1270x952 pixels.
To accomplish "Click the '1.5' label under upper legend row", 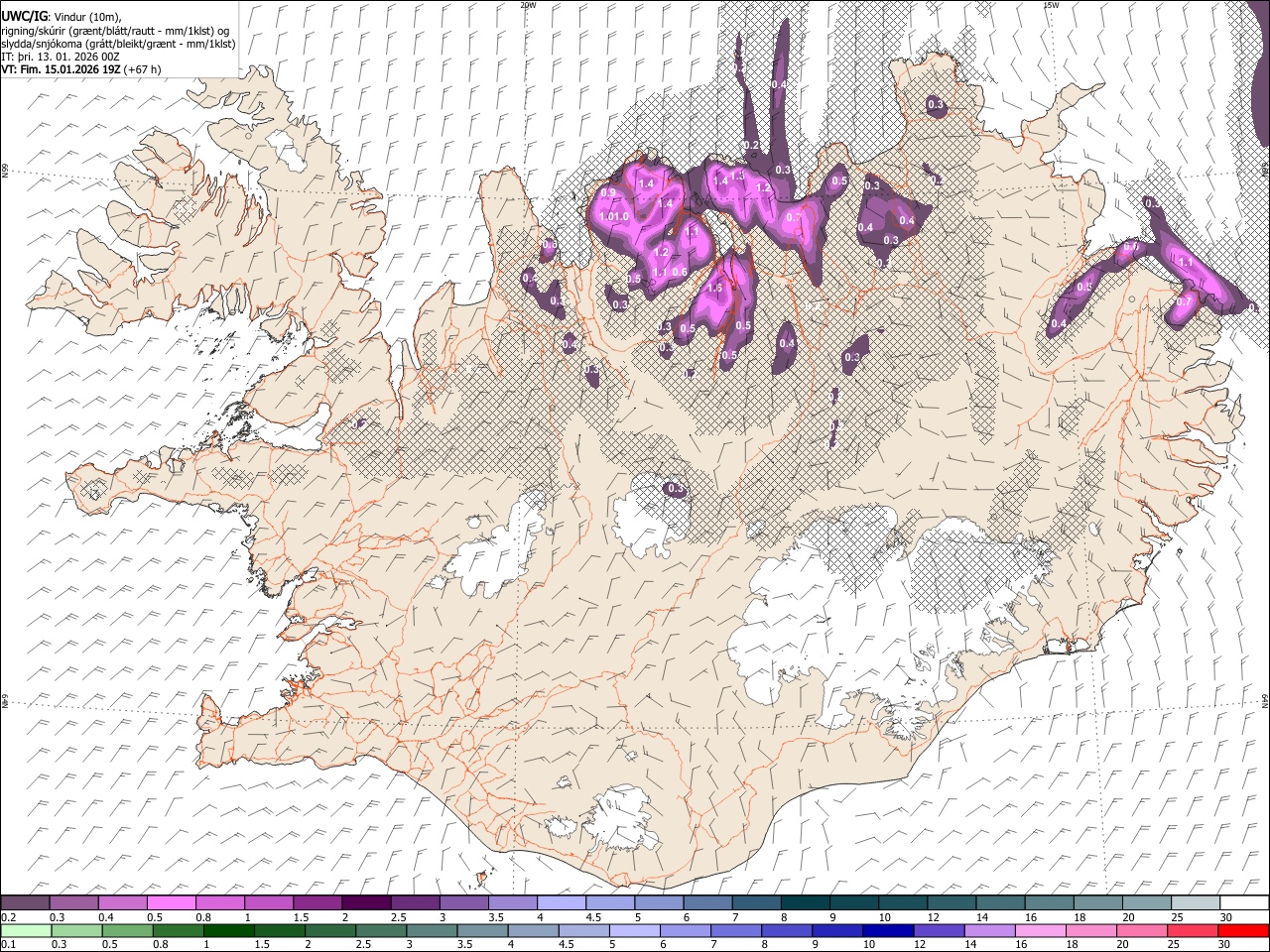I will 302,917.
